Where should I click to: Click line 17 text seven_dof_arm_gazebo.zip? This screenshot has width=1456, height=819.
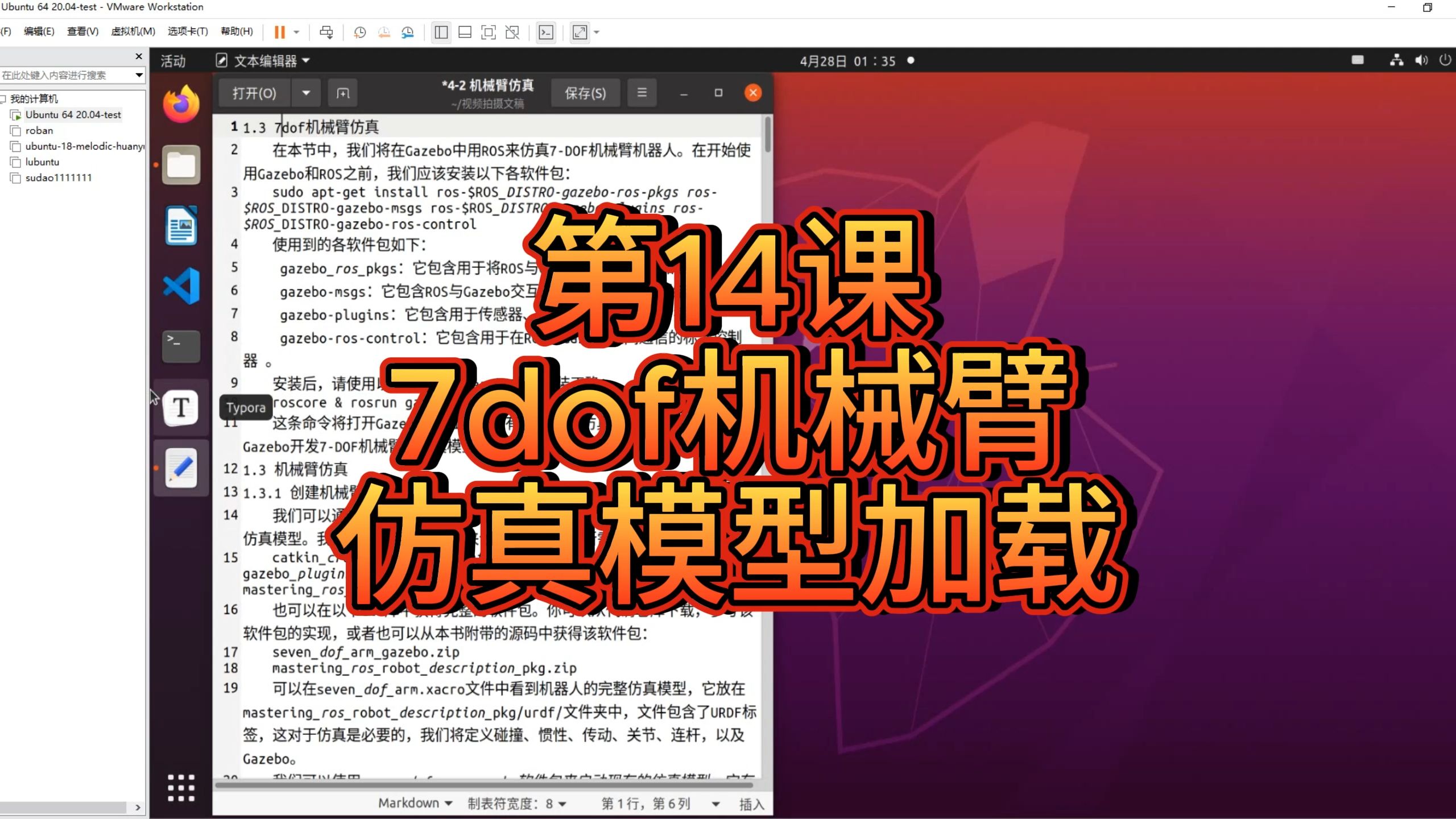[366, 652]
